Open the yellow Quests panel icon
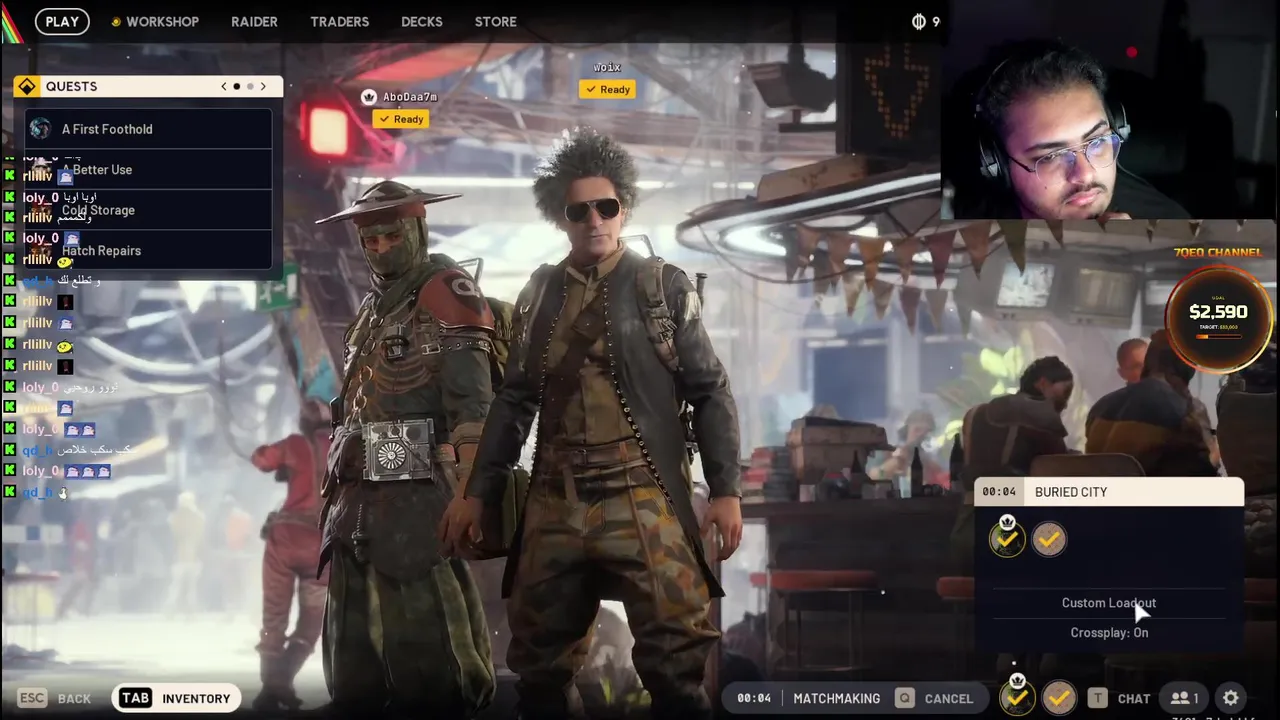This screenshot has width=1280, height=720. pyautogui.click(x=27, y=86)
